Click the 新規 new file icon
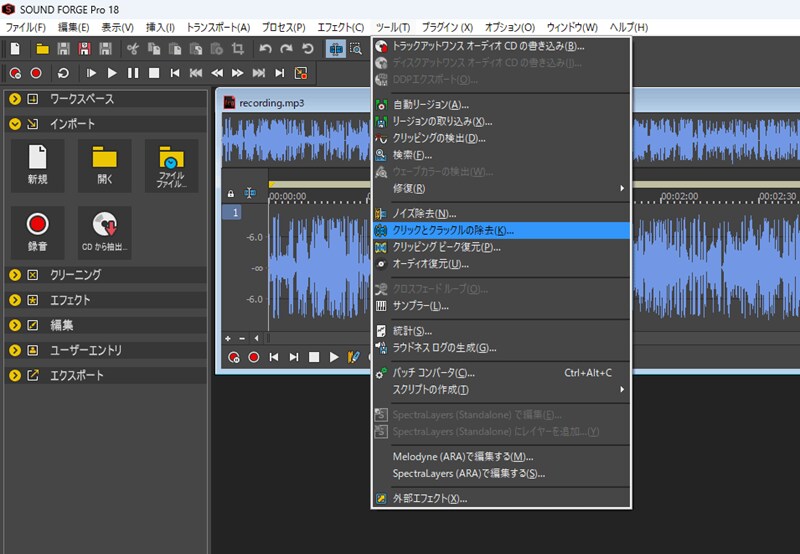The image size is (800, 554). click(x=37, y=165)
